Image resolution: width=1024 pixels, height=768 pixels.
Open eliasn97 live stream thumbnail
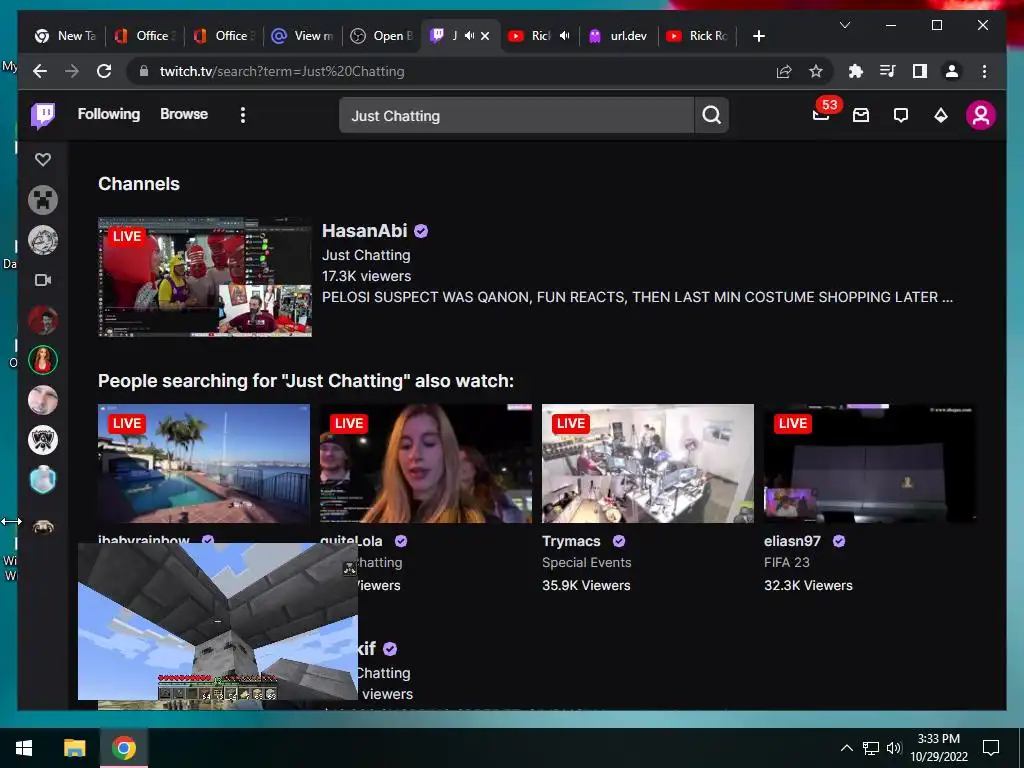870,463
